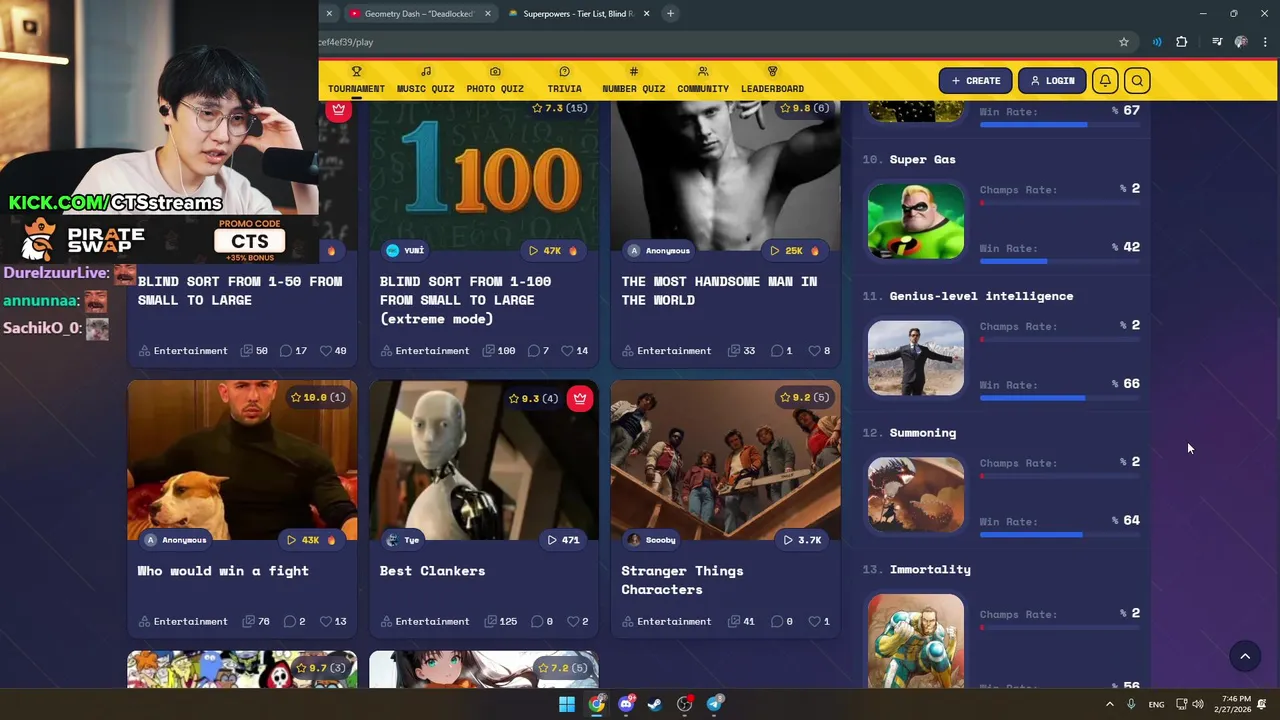This screenshot has width=1280, height=720.
Task: Click crown badge on Best Clankers card
Action: click(x=580, y=398)
